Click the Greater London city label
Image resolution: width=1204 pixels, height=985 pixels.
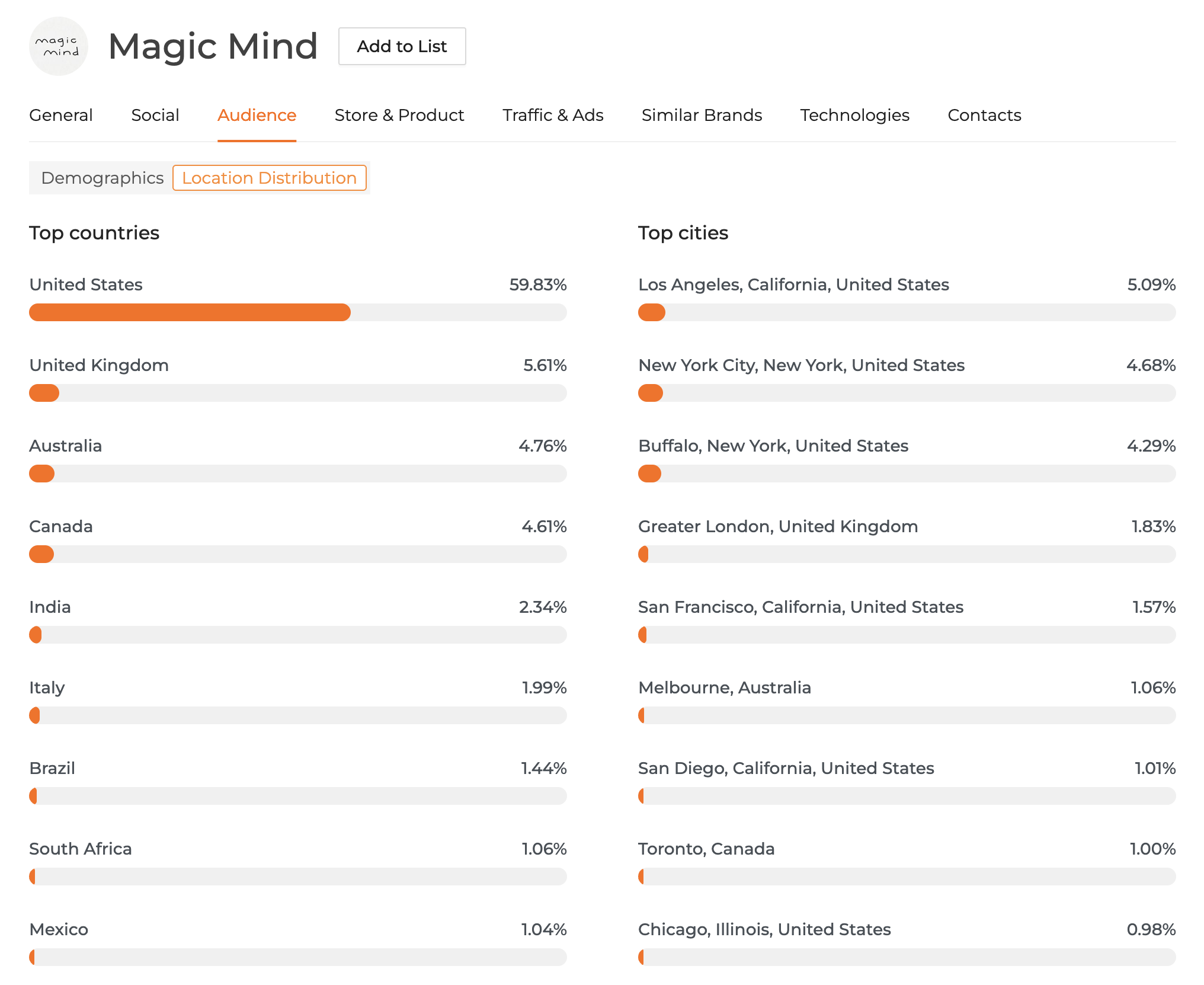(x=777, y=526)
